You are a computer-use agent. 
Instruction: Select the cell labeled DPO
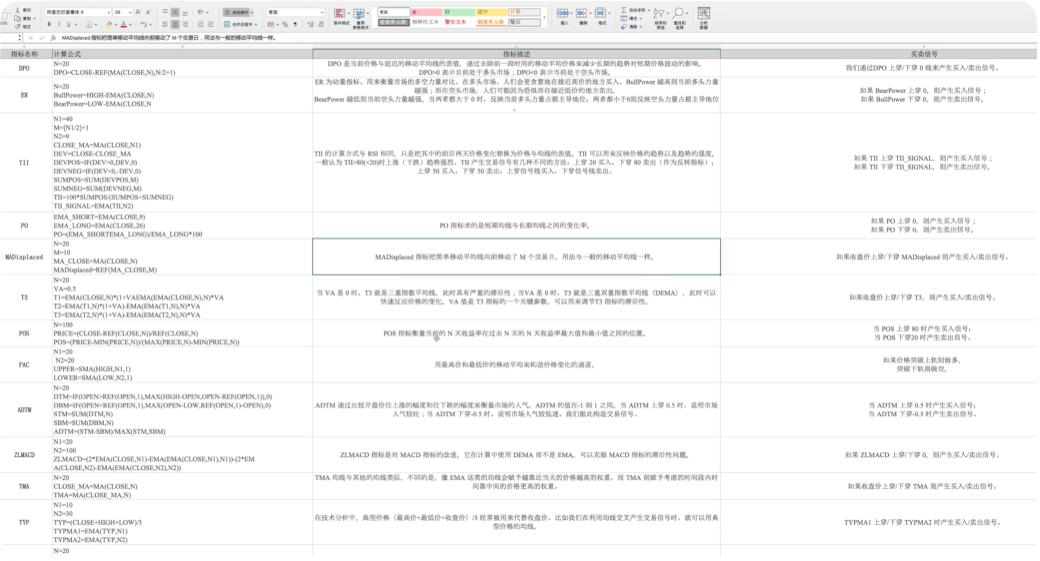pos(25,68)
